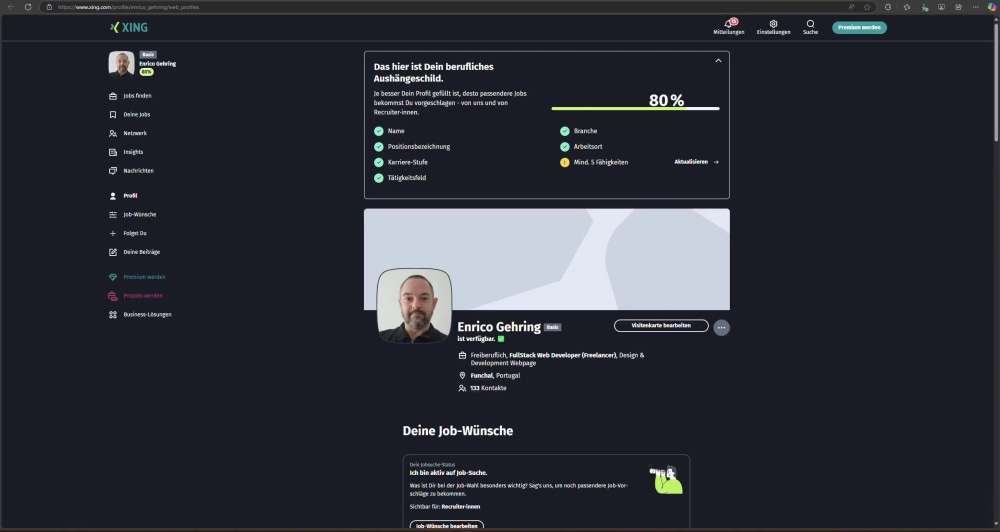
Task: Collapse the profile completion card
Action: [x=718, y=61]
